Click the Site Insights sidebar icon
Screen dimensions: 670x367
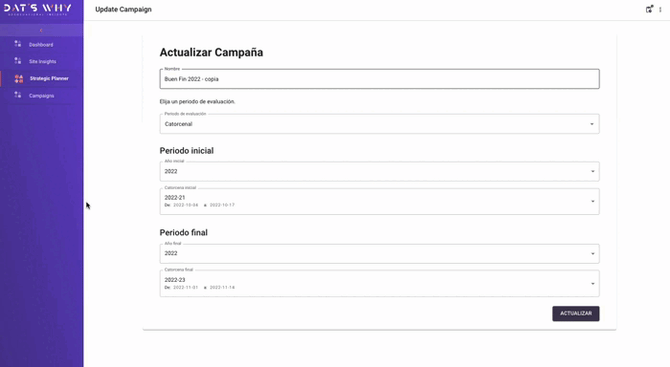(x=18, y=61)
